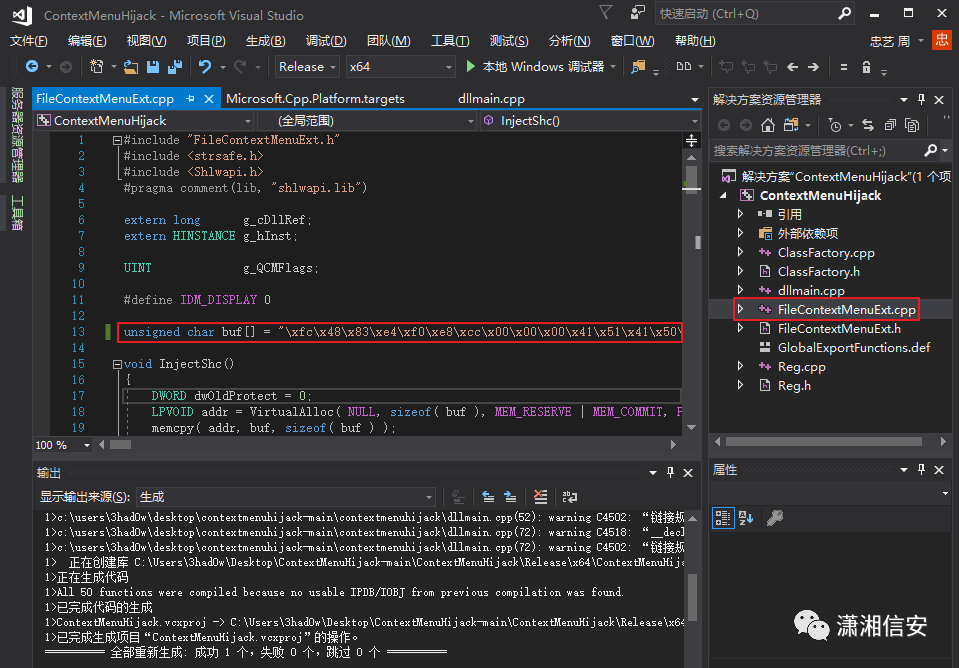Click the Save All toolbar icon
Image resolution: width=959 pixels, height=668 pixels.
pyautogui.click(x=175, y=66)
